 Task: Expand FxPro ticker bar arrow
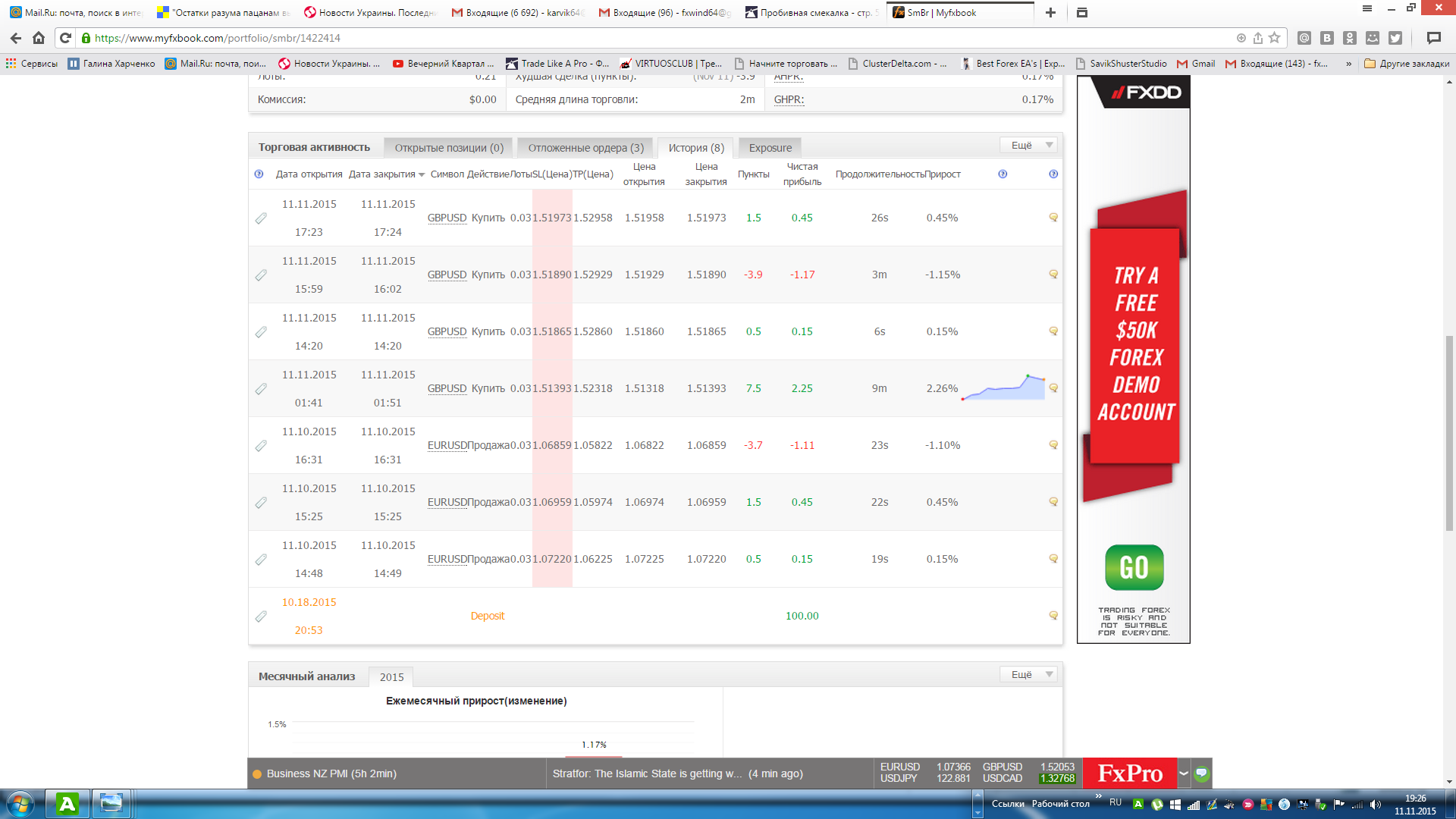point(1184,773)
